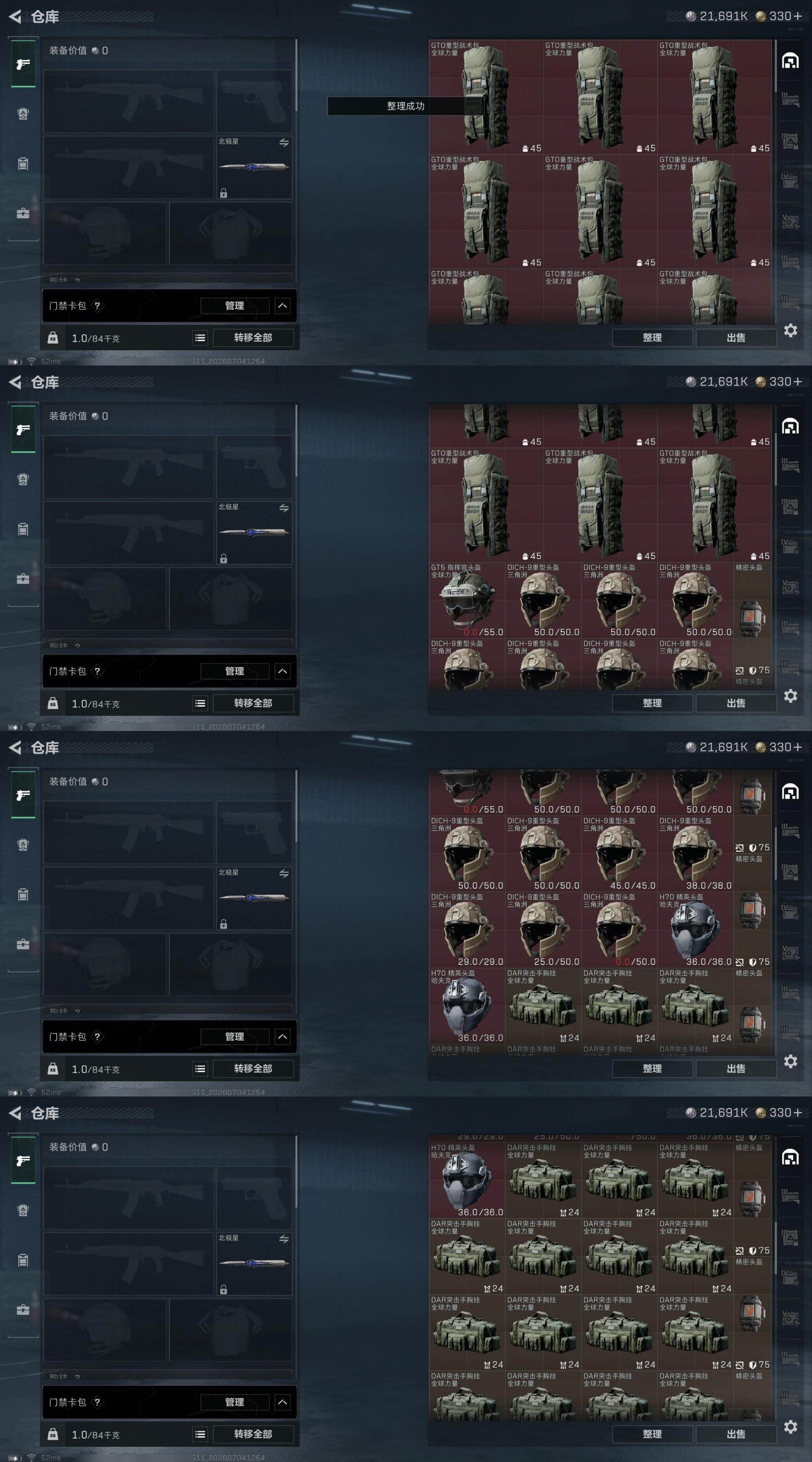This screenshot has height=1462, width=812.
Task: Select the pistol weapons tab in first screenshot
Action: pos(23,63)
